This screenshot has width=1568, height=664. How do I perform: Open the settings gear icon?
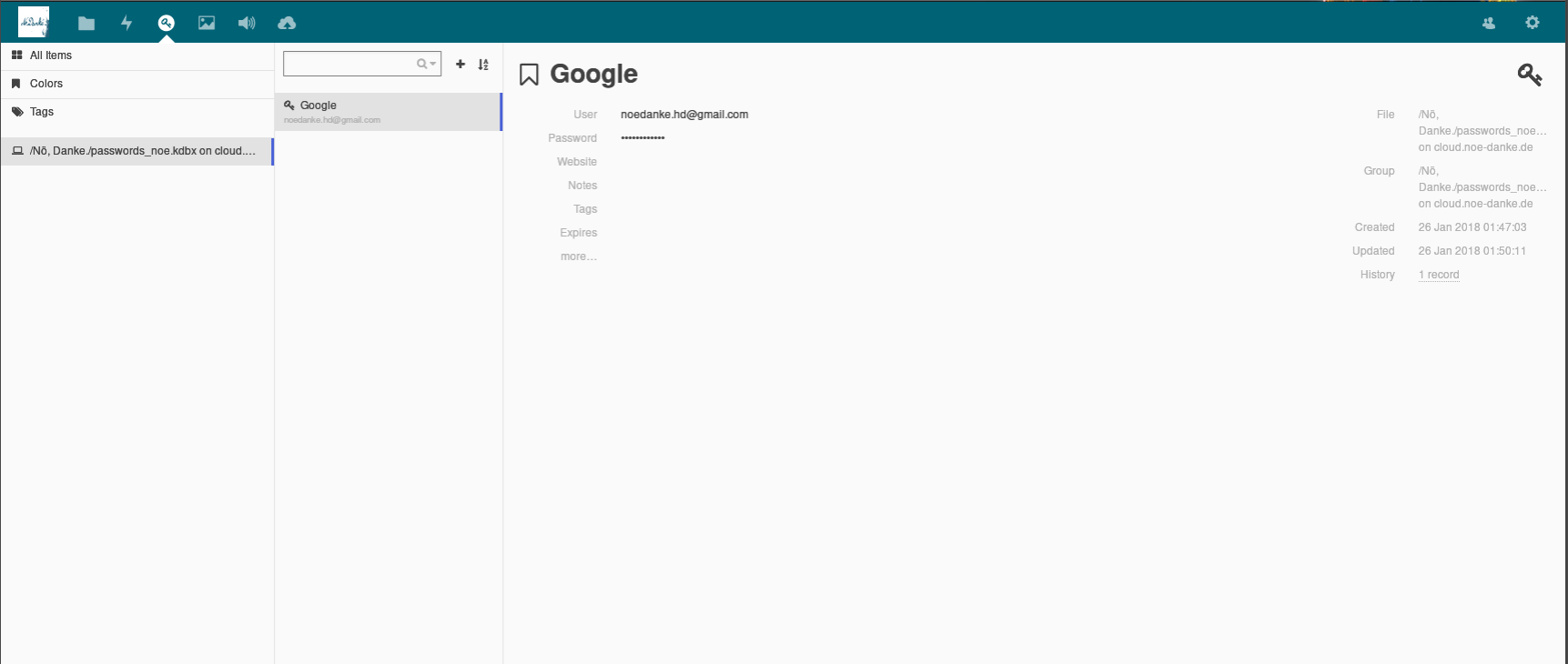click(x=1533, y=24)
